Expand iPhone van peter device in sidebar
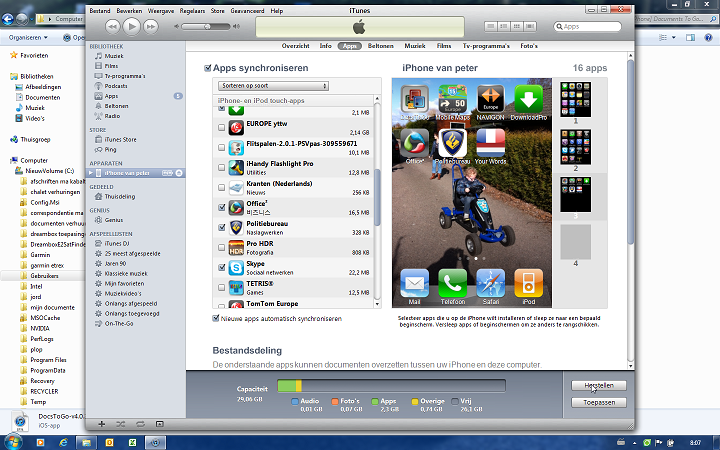Screen dimensions: 720x450 coord(91,173)
